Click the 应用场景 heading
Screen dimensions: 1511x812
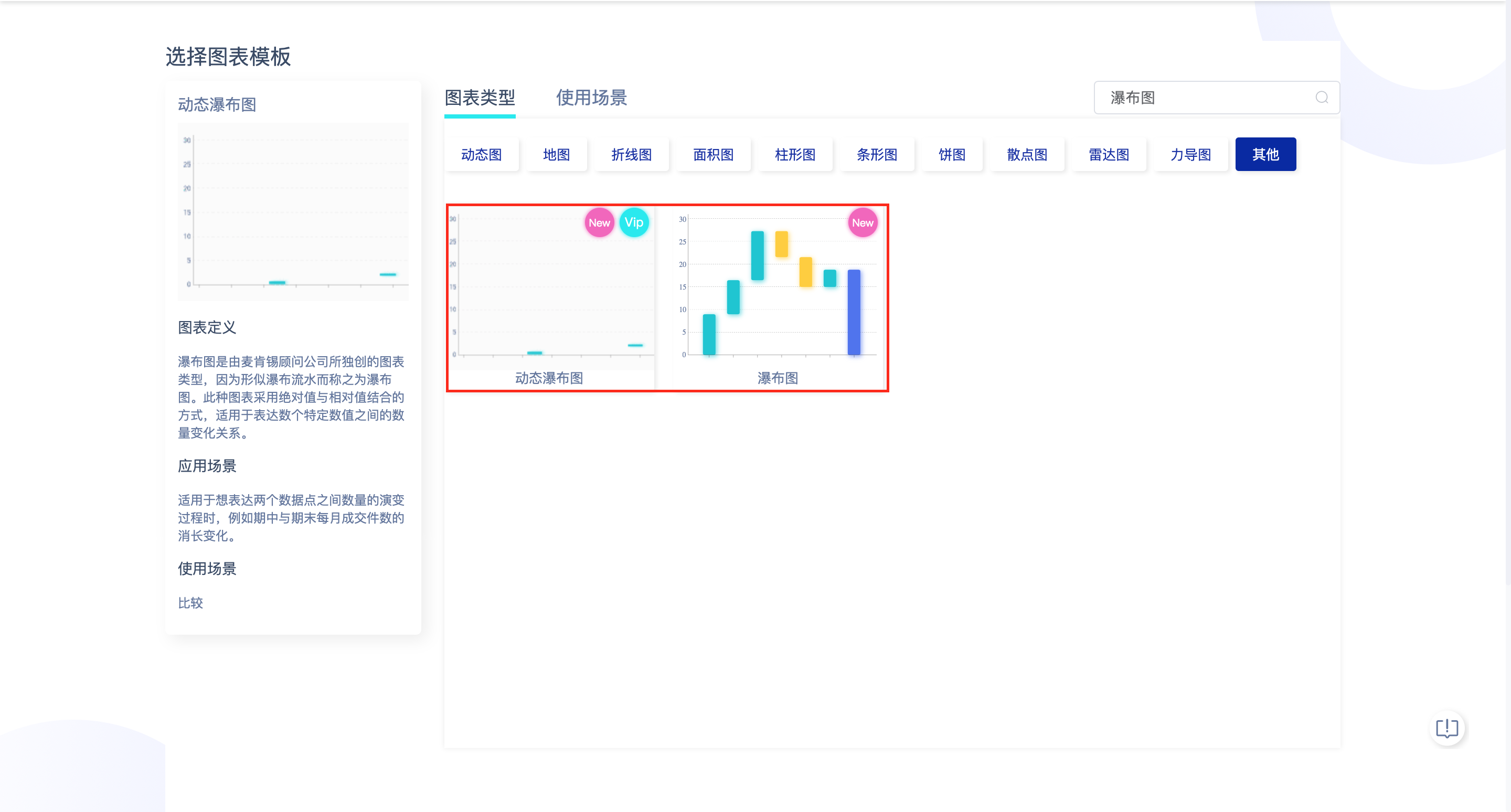pyautogui.click(x=207, y=466)
